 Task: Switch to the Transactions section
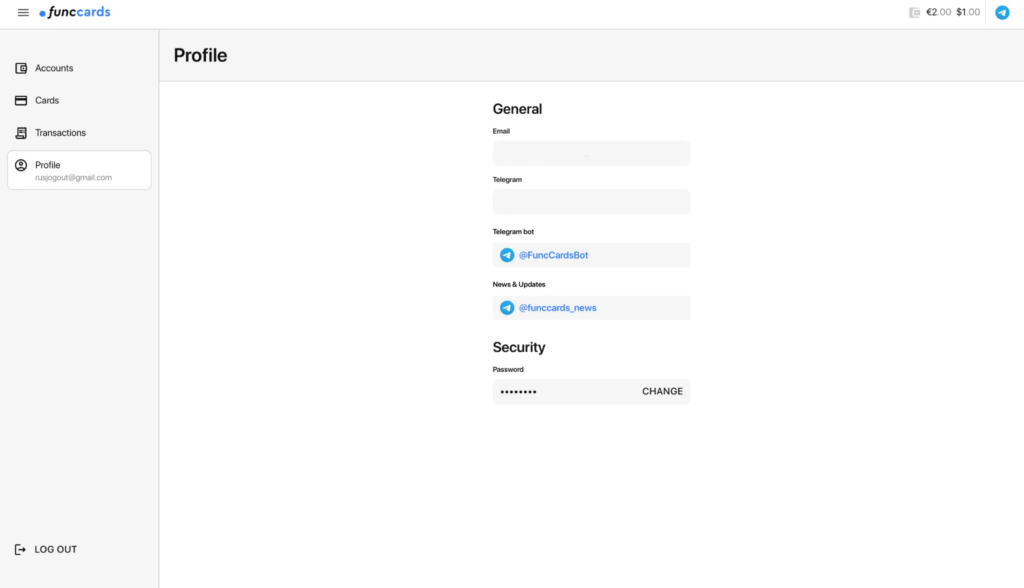(60, 132)
